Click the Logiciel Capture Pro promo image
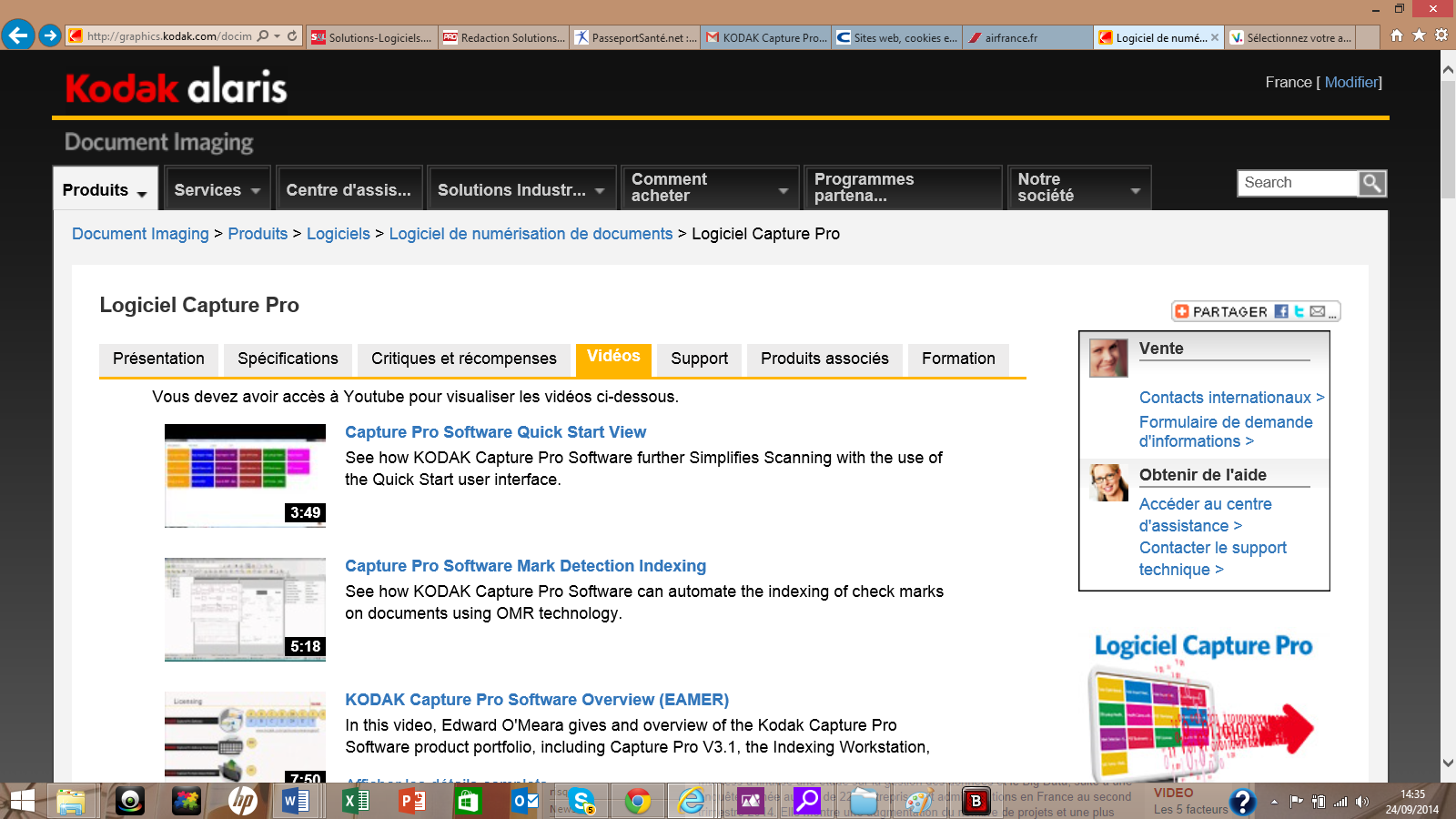The image size is (1456, 819). (1202, 705)
